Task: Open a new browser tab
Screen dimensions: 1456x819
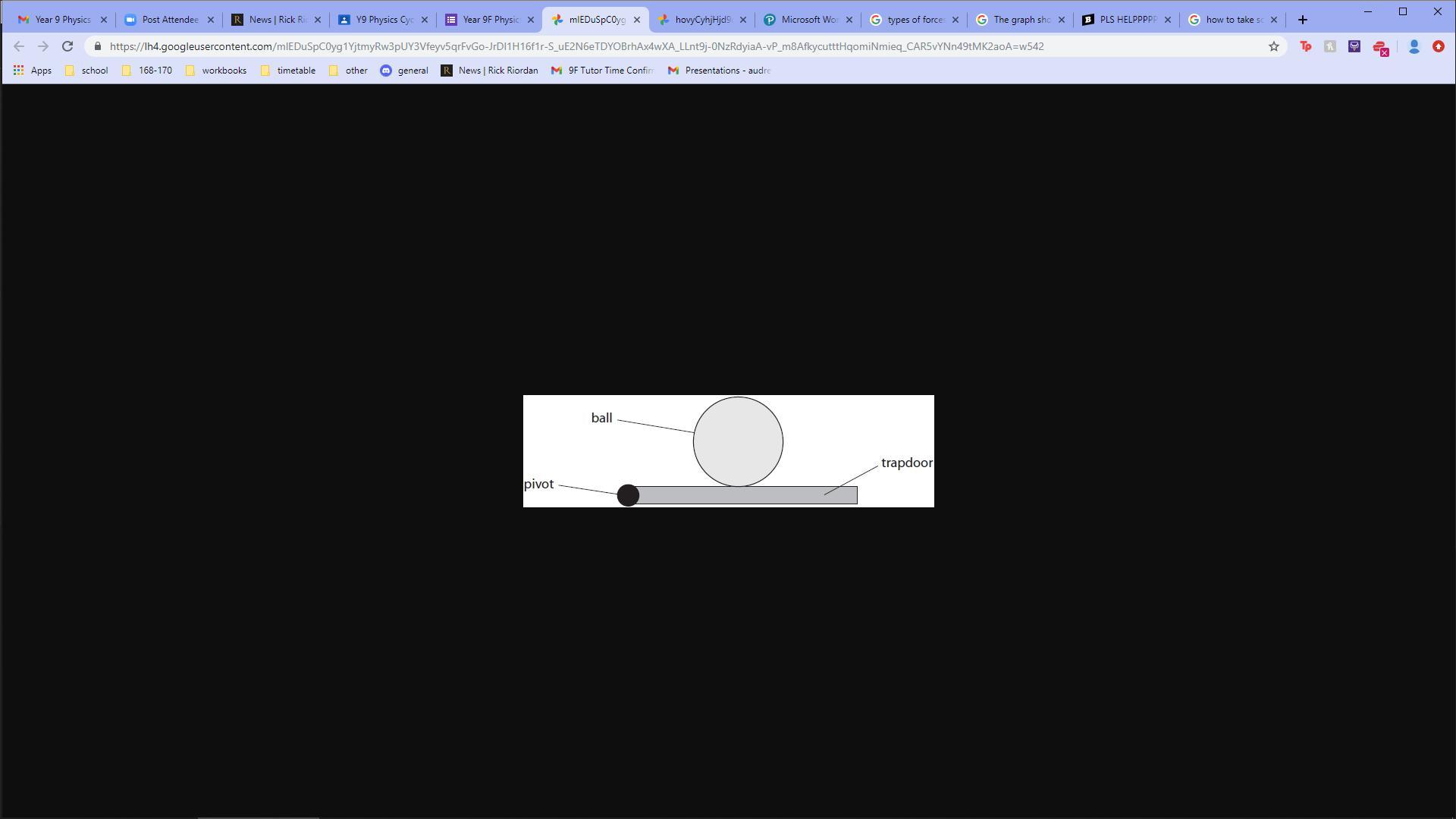Action: point(1303,20)
